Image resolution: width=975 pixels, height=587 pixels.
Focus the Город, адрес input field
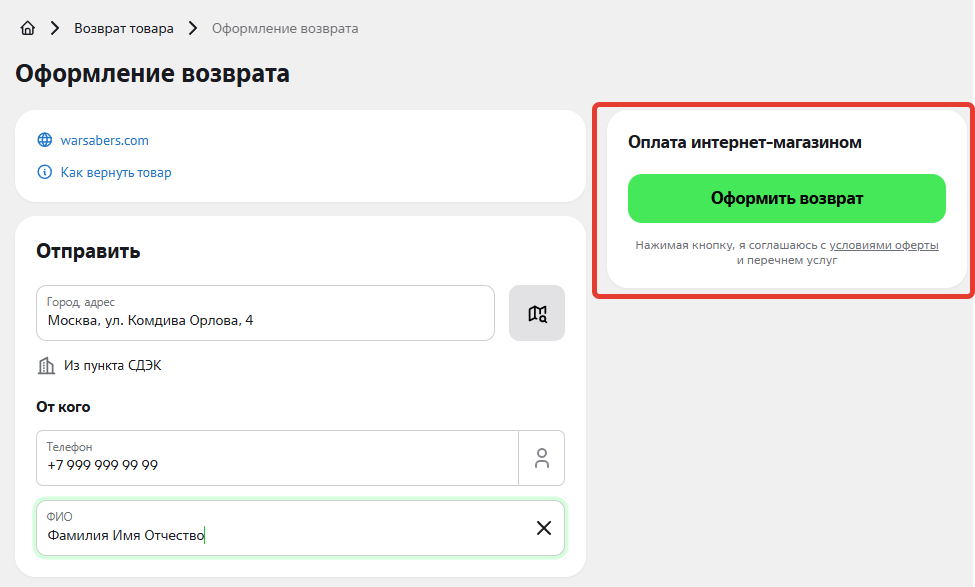265,321
